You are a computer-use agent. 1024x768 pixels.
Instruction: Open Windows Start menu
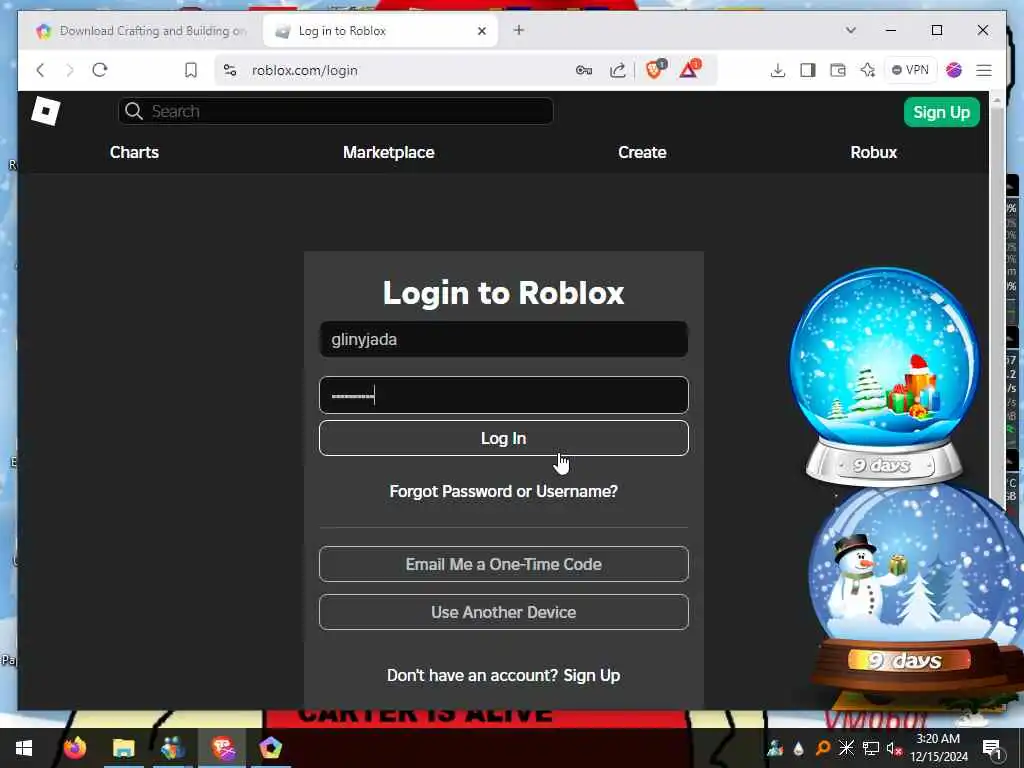tap(24, 748)
